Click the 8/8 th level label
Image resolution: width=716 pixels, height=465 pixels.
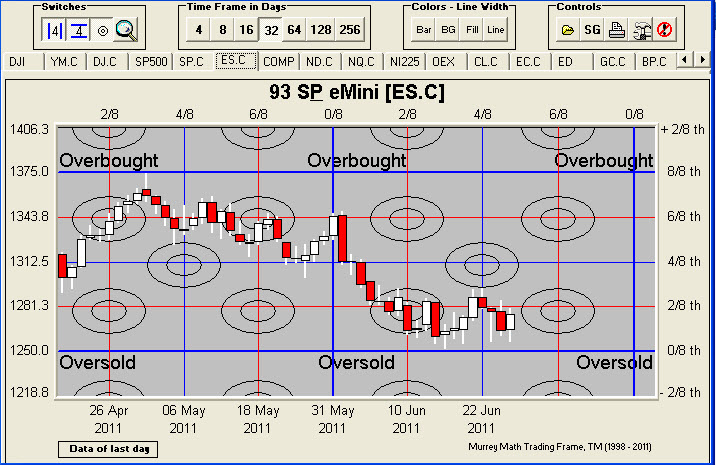[684, 172]
